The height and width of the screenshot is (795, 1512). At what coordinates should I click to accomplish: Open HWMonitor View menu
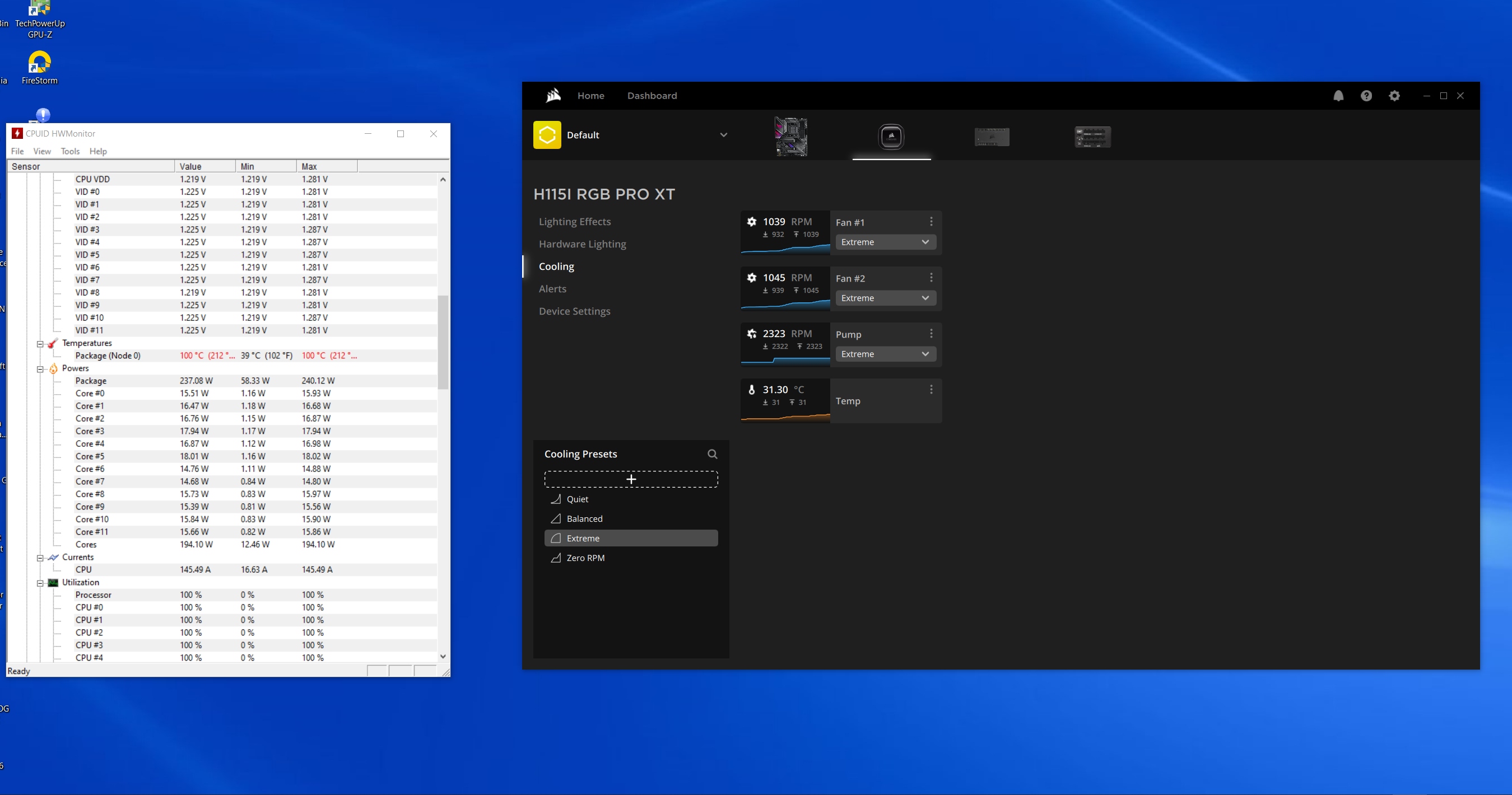click(x=41, y=151)
